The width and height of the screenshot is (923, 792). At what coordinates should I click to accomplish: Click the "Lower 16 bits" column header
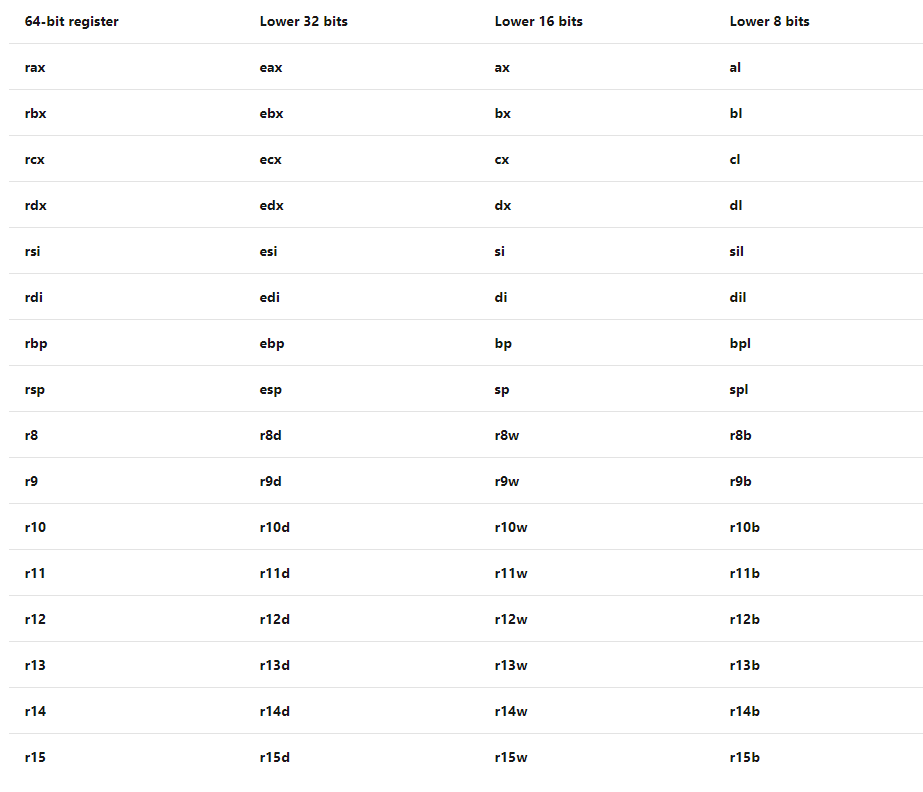pyautogui.click(x=540, y=21)
